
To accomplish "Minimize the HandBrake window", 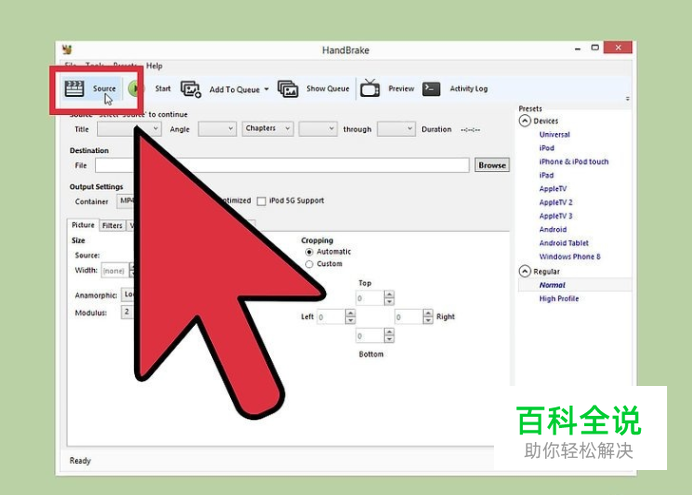I will point(578,49).
